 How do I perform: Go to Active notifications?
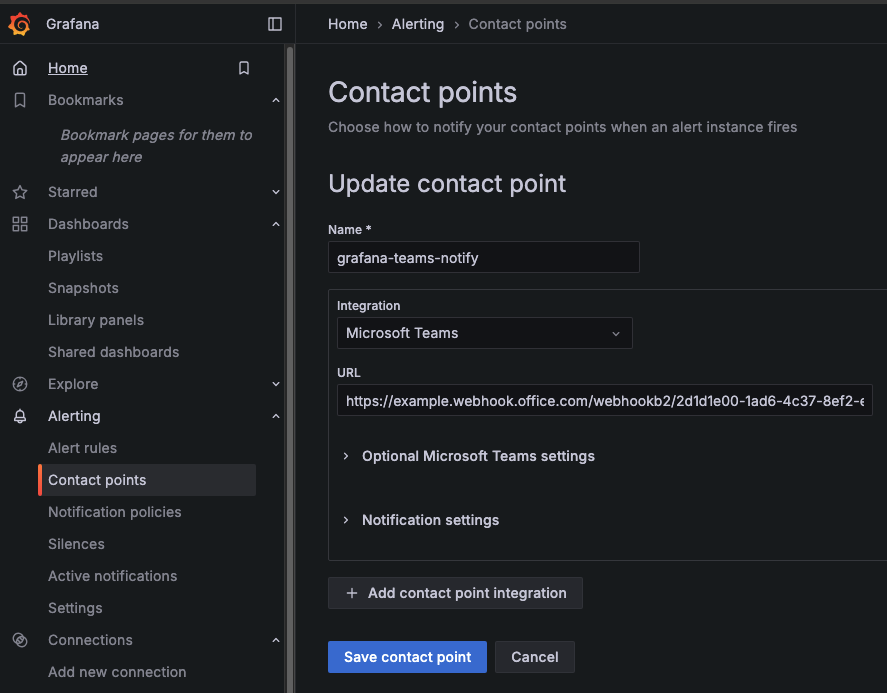click(x=113, y=576)
